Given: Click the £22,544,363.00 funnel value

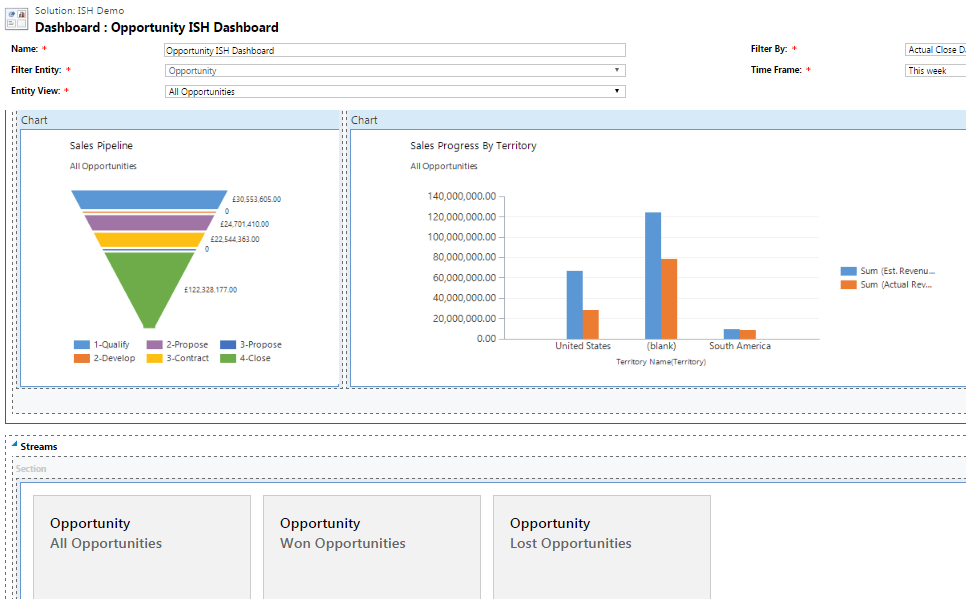Looking at the screenshot, I should (x=235, y=239).
